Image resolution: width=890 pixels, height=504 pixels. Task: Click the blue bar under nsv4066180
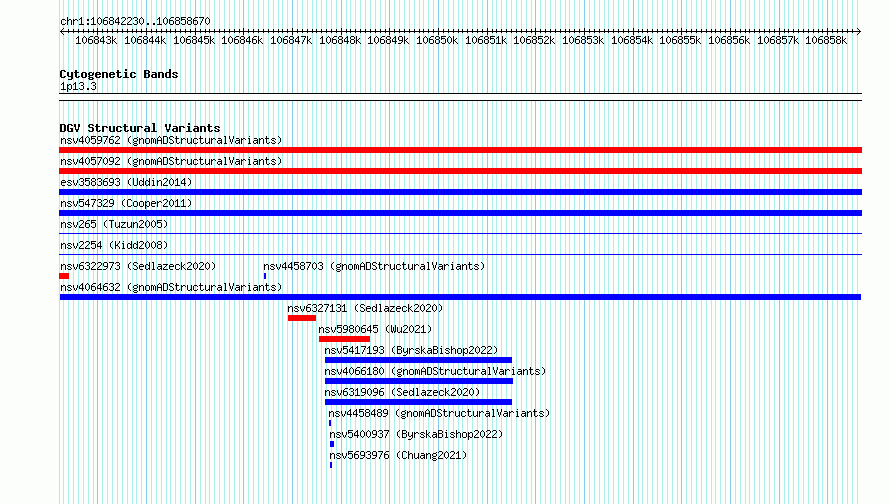pyautogui.click(x=419, y=381)
